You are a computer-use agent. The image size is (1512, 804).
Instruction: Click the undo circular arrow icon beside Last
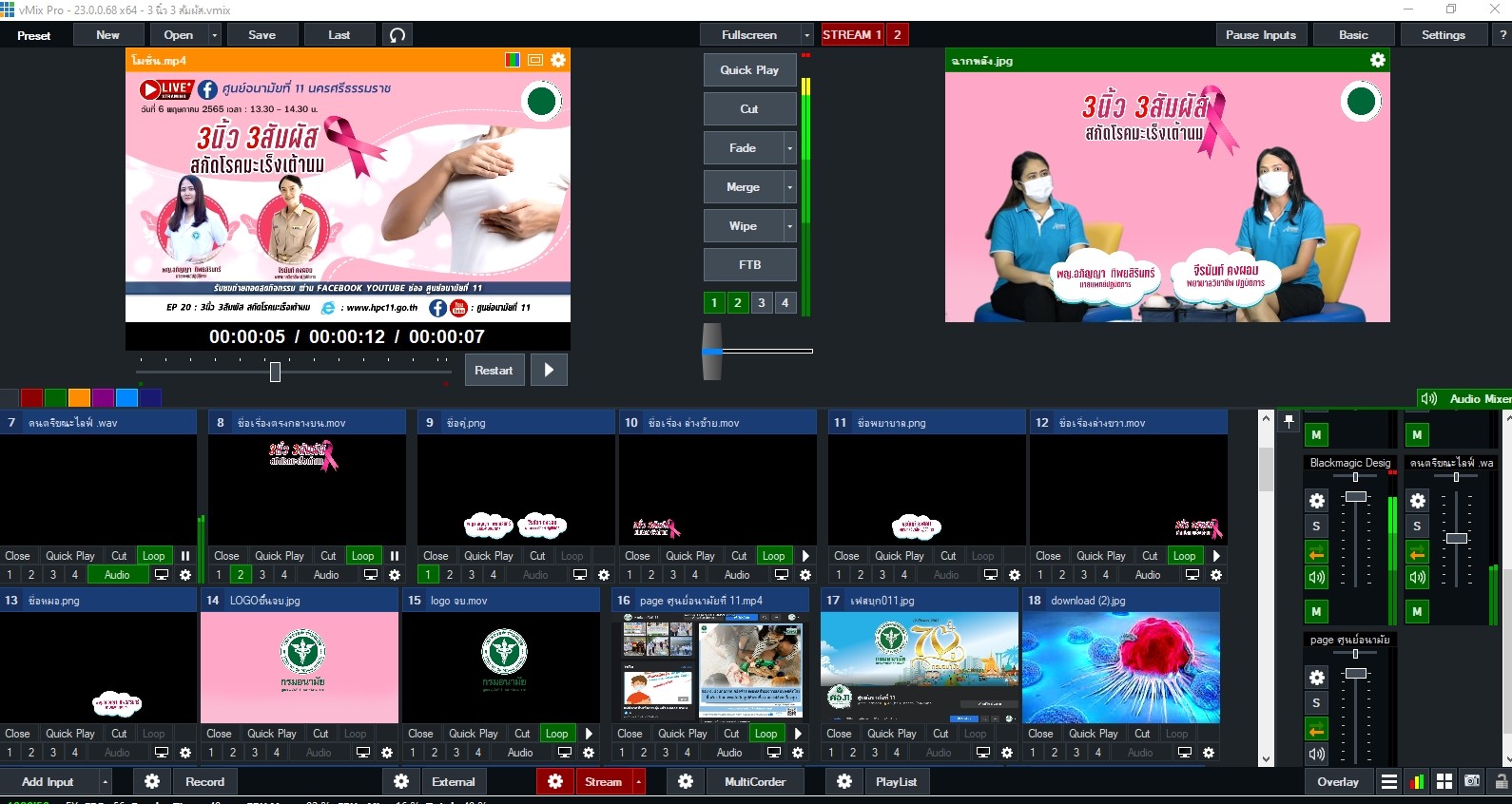coord(397,35)
